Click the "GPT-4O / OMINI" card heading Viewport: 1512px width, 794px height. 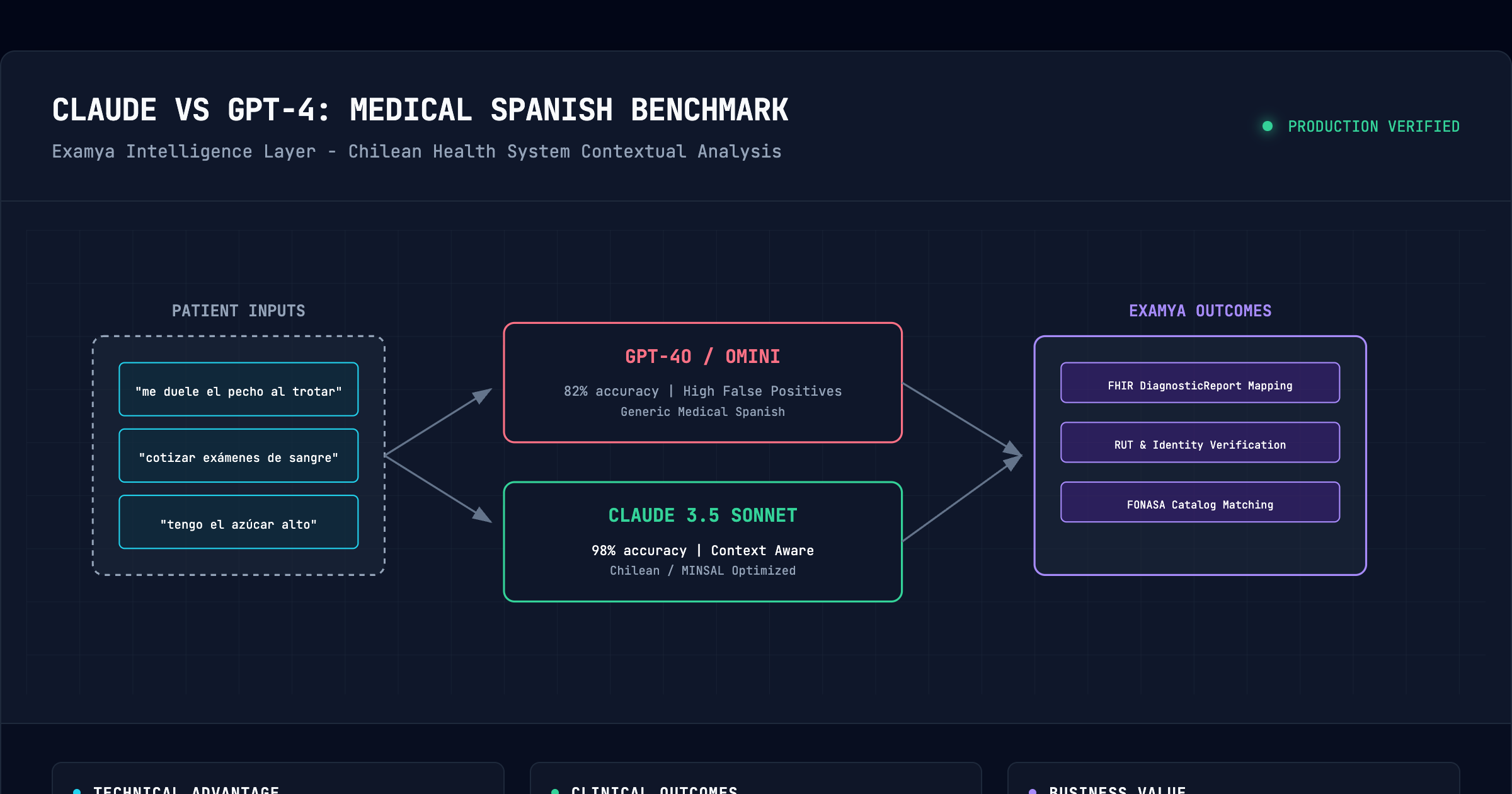[x=702, y=357]
